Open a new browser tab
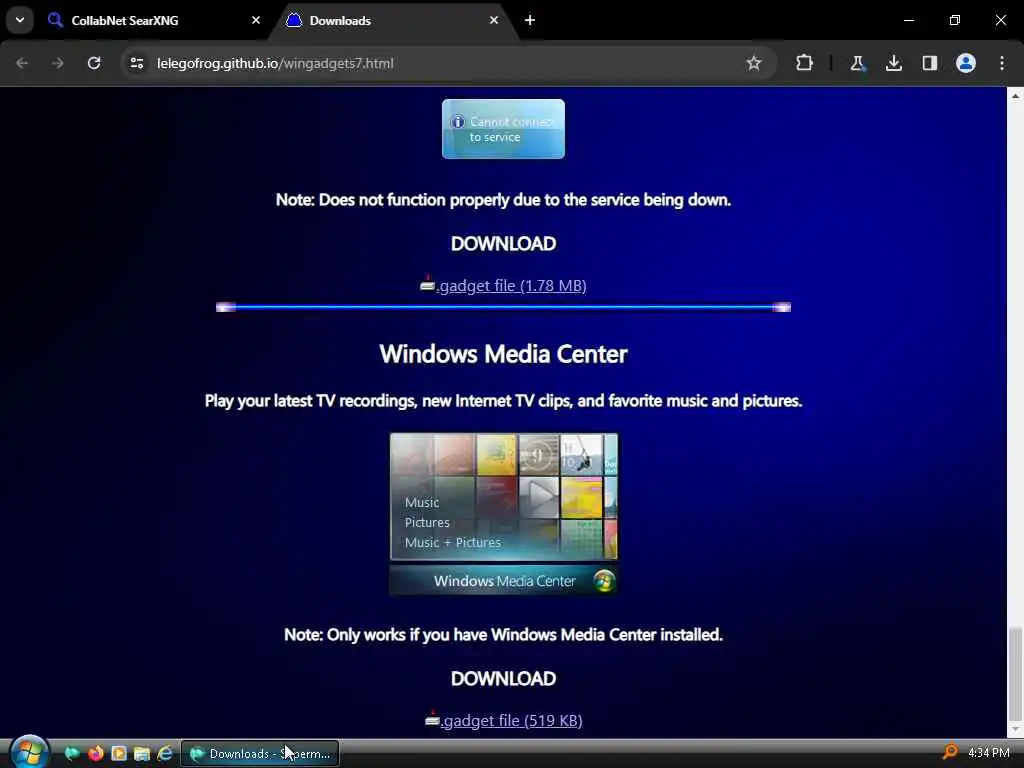The width and height of the screenshot is (1024, 768). pos(530,20)
